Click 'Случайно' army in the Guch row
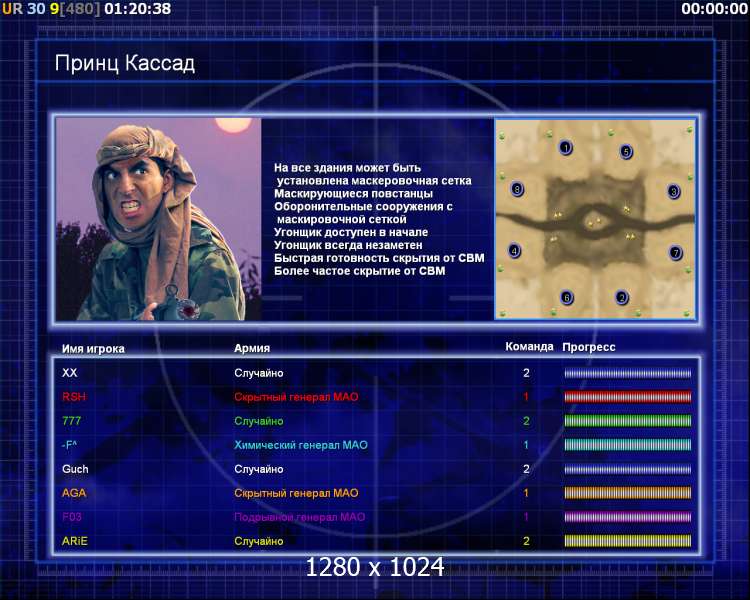The width and height of the screenshot is (750, 600). coord(259,469)
